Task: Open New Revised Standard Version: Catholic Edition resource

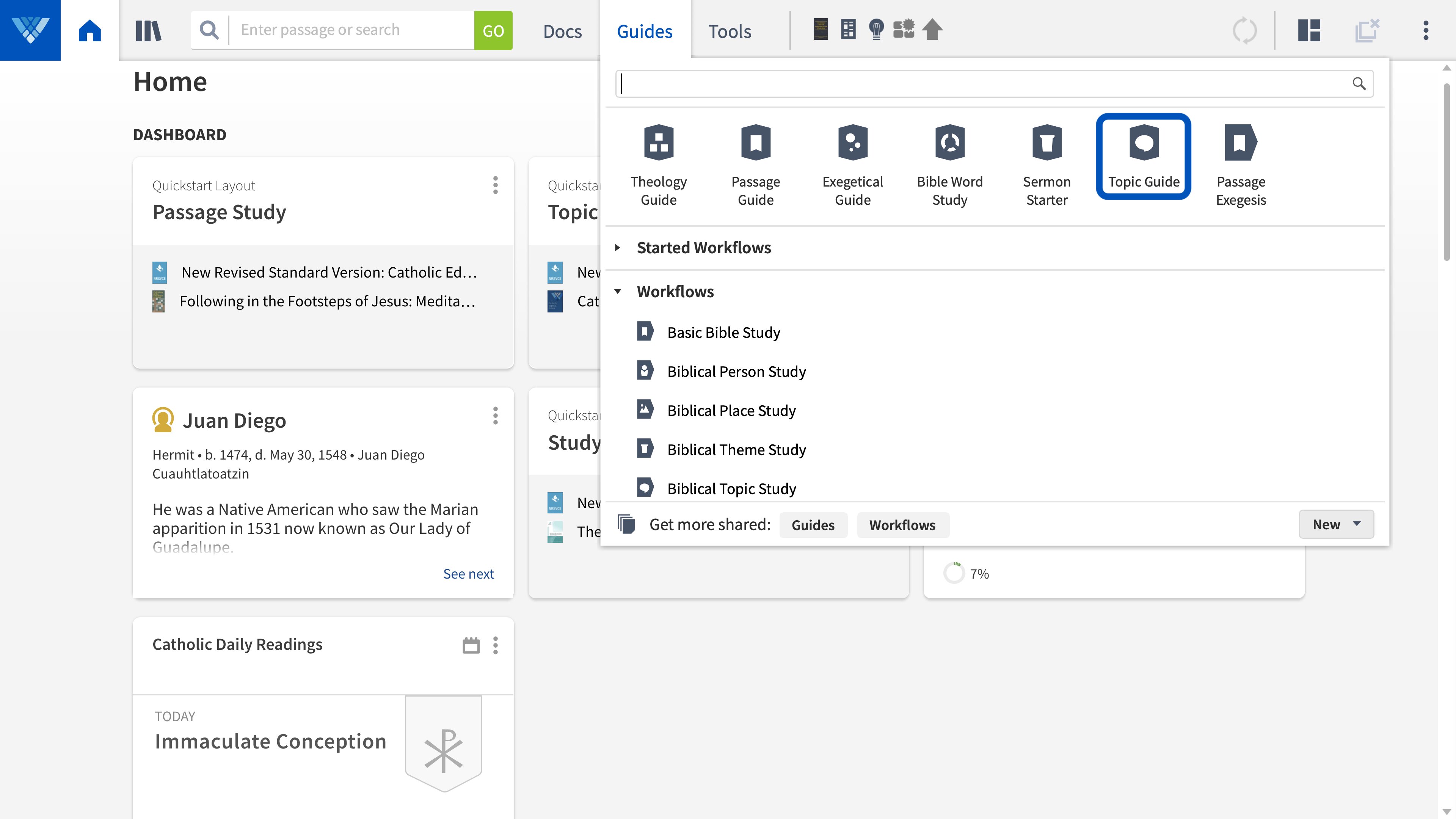Action: click(315, 273)
